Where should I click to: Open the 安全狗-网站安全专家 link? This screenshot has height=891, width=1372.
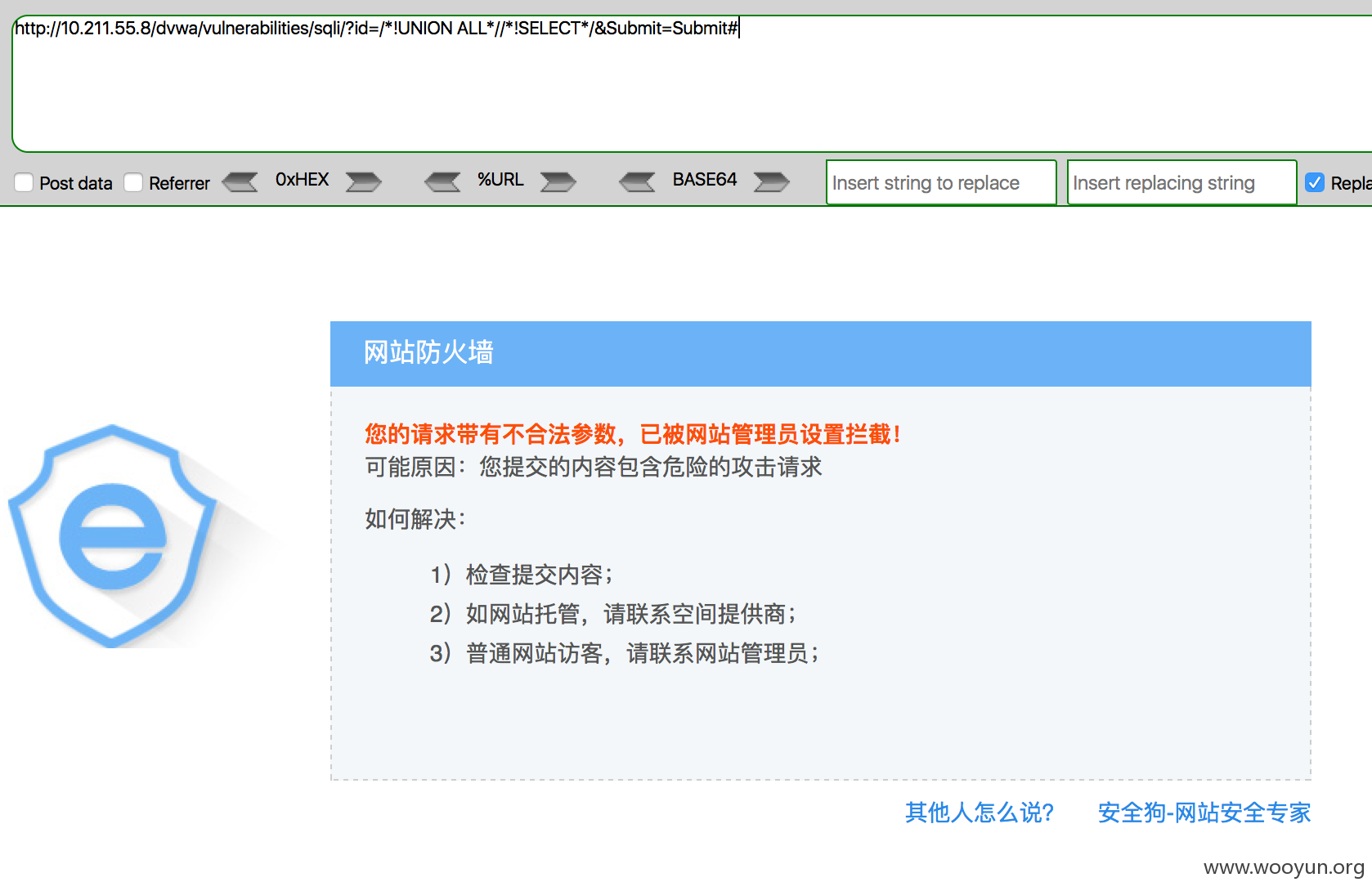click(1204, 812)
